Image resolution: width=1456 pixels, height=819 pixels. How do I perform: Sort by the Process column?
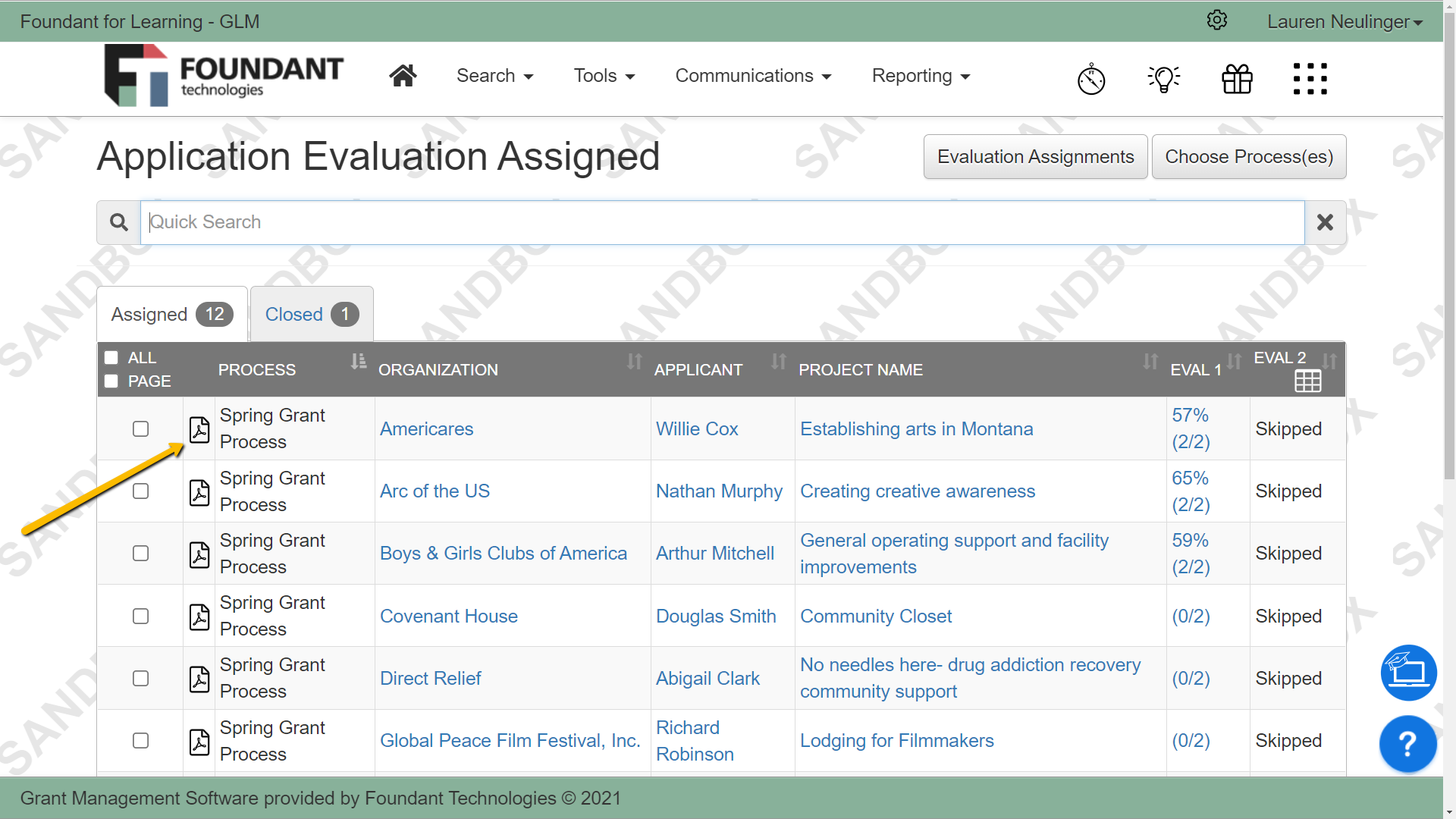(x=359, y=362)
